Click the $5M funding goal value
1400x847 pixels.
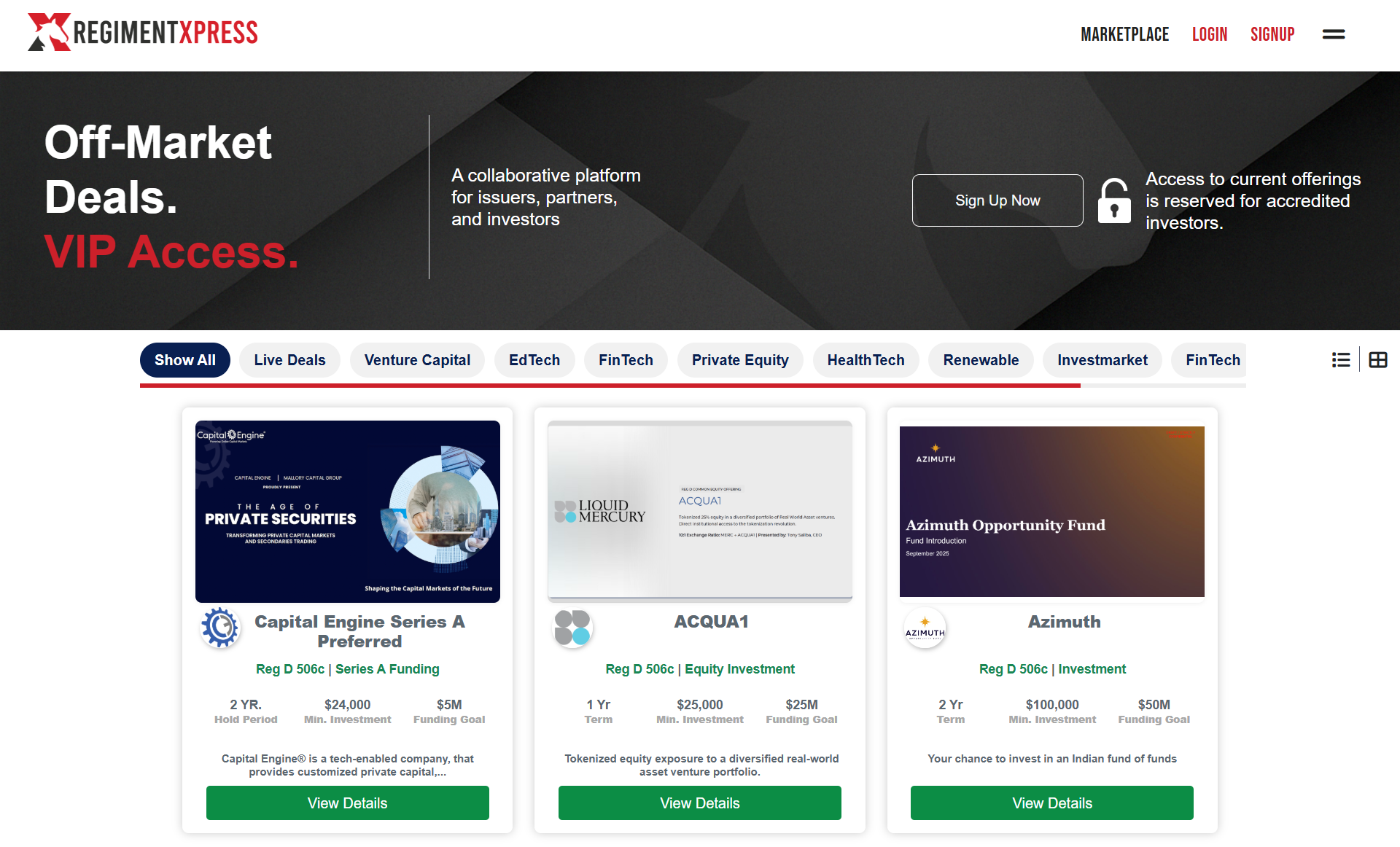[x=449, y=705]
